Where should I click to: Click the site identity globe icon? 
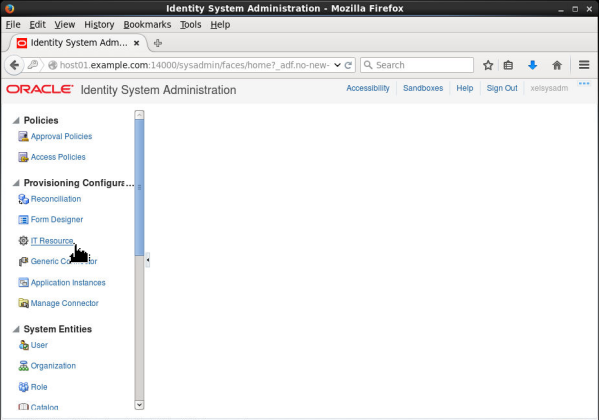click(53, 65)
